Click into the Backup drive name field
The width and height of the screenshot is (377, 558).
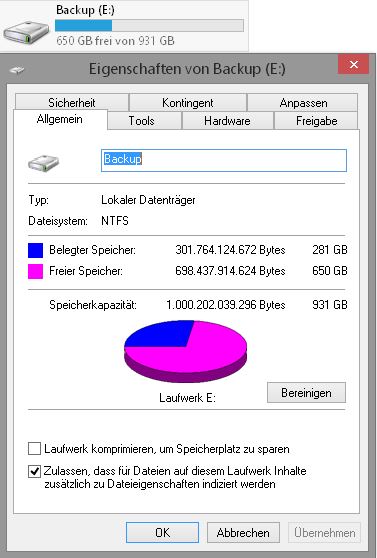pyautogui.click(x=224, y=160)
